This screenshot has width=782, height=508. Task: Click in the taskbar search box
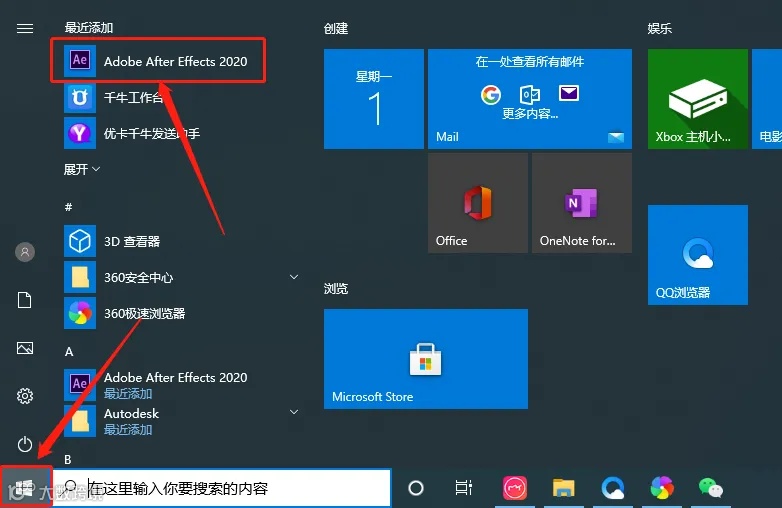221,488
